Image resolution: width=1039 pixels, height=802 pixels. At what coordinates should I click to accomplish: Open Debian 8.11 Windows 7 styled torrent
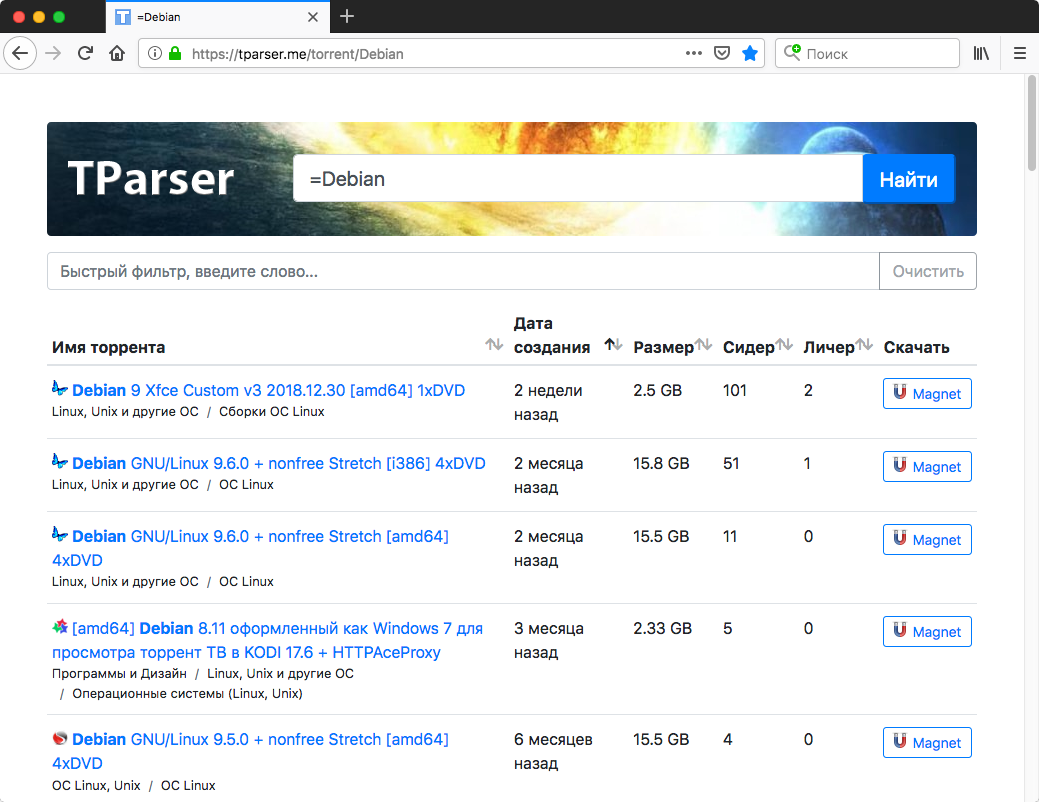point(268,640)
